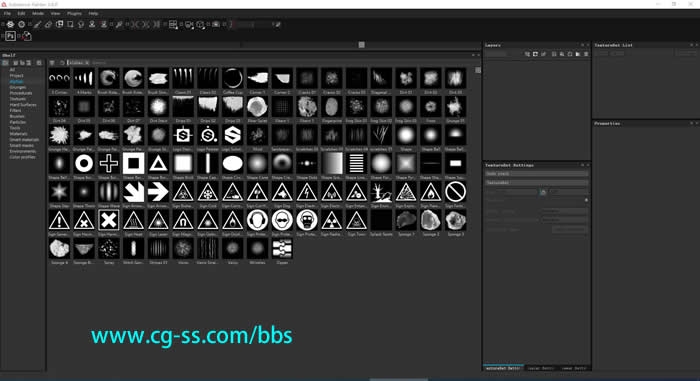Screen dimensions: 700x381
Task: Open the blend mode dropdown in Layers panel
Action: 496,54
